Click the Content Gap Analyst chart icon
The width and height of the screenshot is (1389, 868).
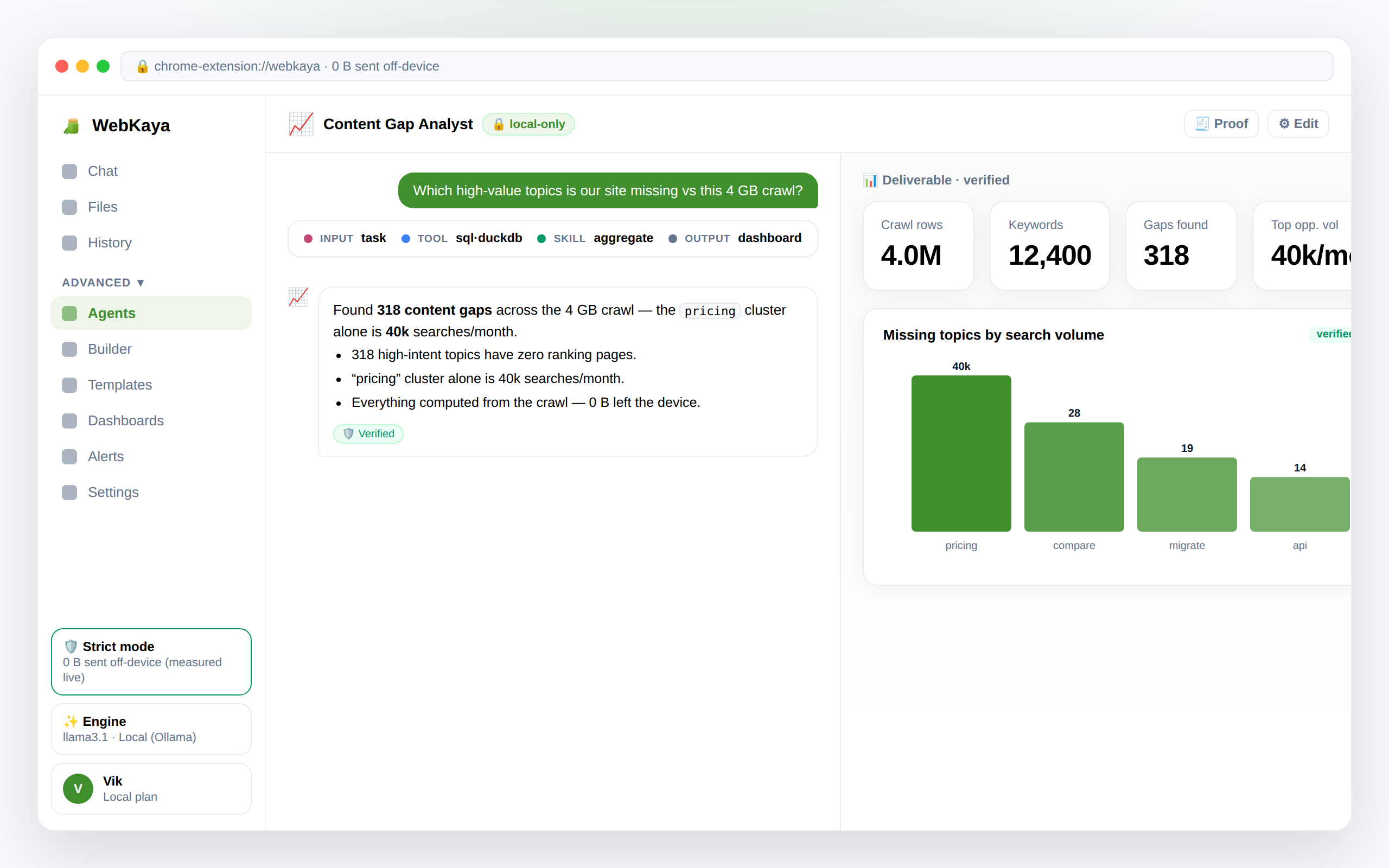pos(301,124)
